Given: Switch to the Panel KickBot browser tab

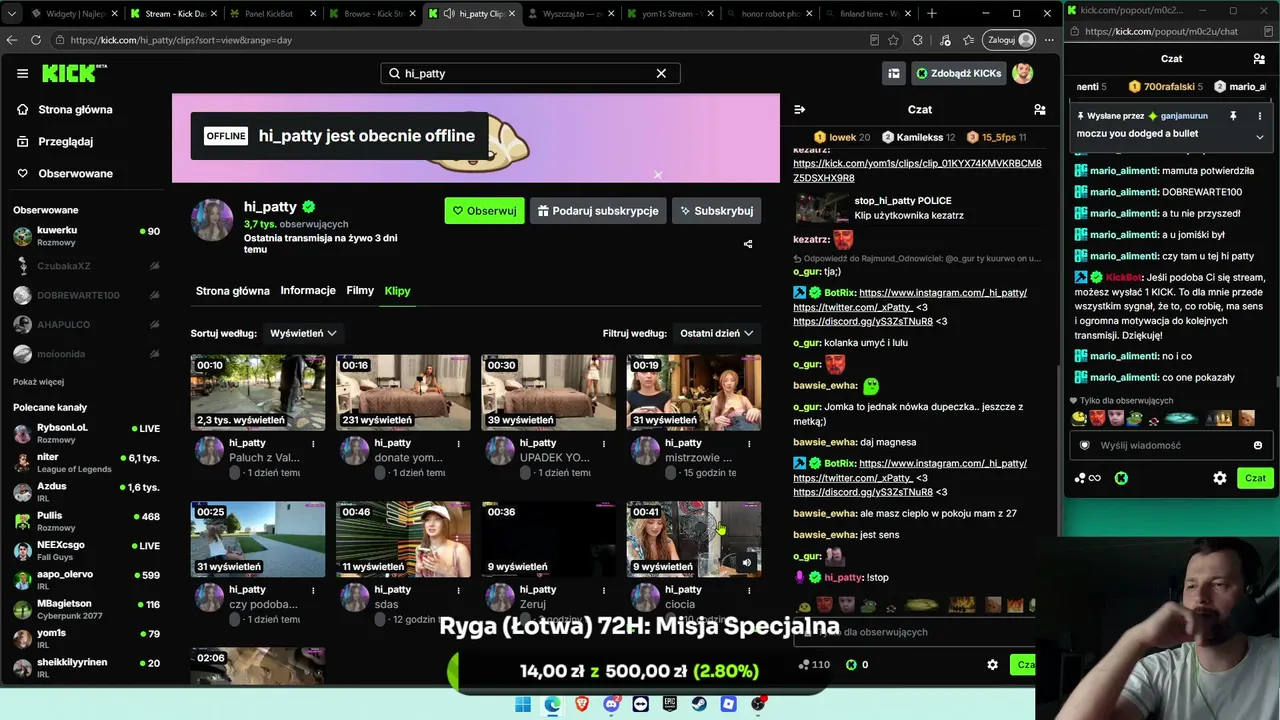Looking at the screenshot, I should click(270, 14).
